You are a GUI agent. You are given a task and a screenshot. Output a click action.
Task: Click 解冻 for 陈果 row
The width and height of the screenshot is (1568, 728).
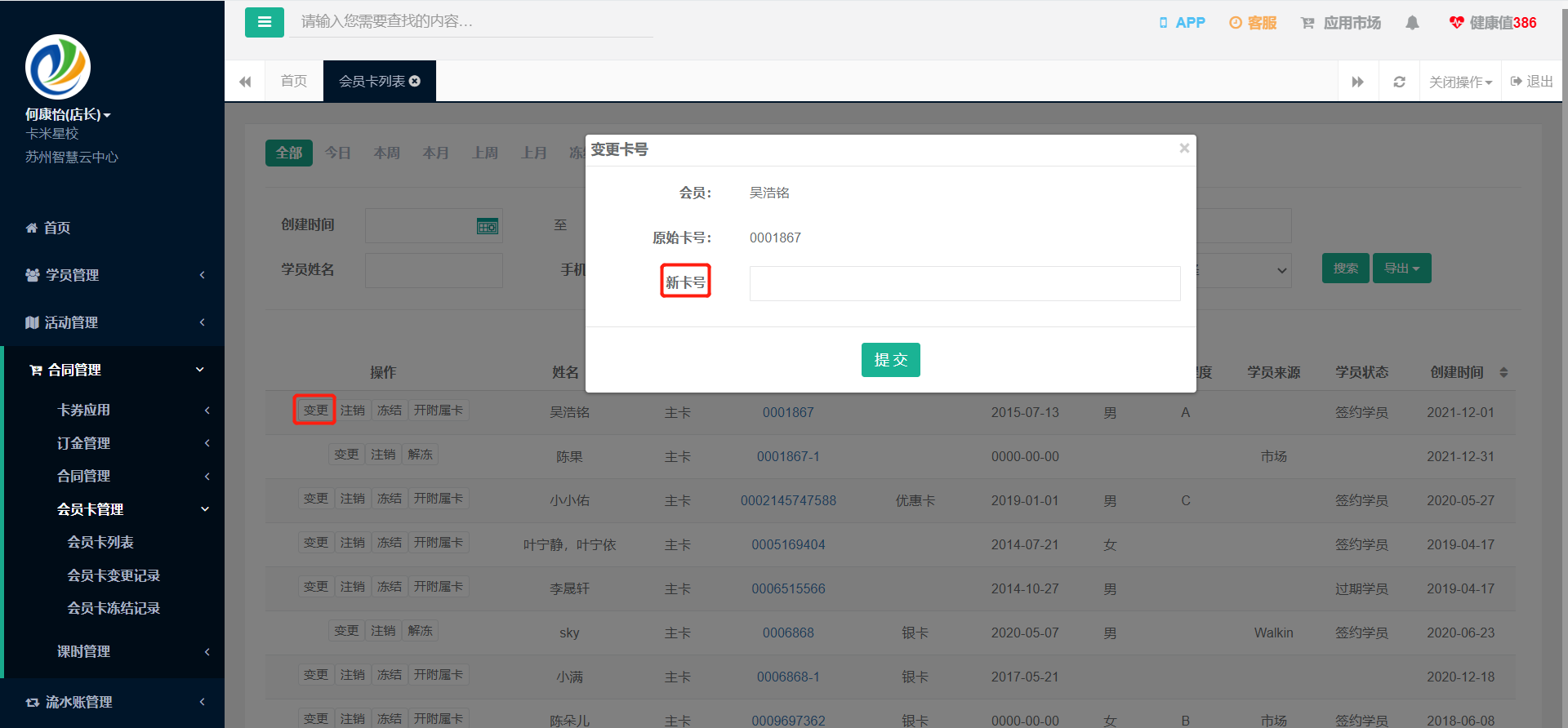[421, 454]
